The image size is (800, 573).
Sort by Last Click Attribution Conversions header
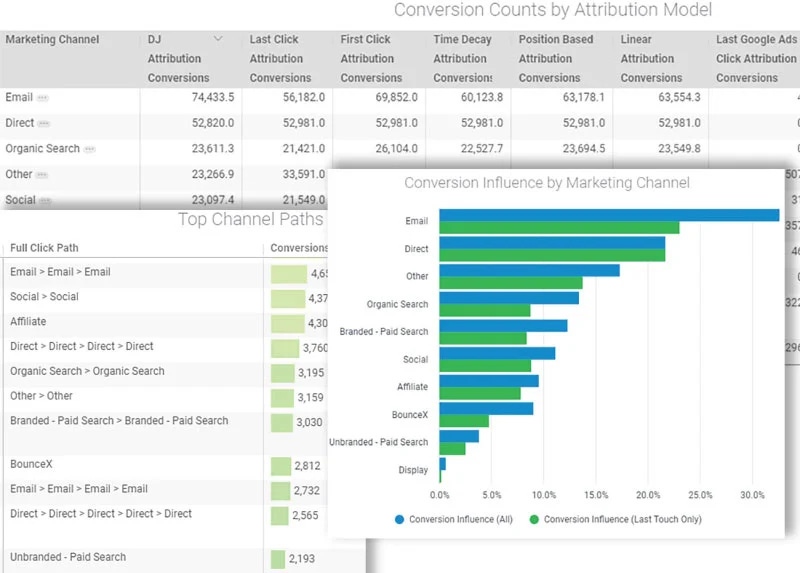point(280,59)
